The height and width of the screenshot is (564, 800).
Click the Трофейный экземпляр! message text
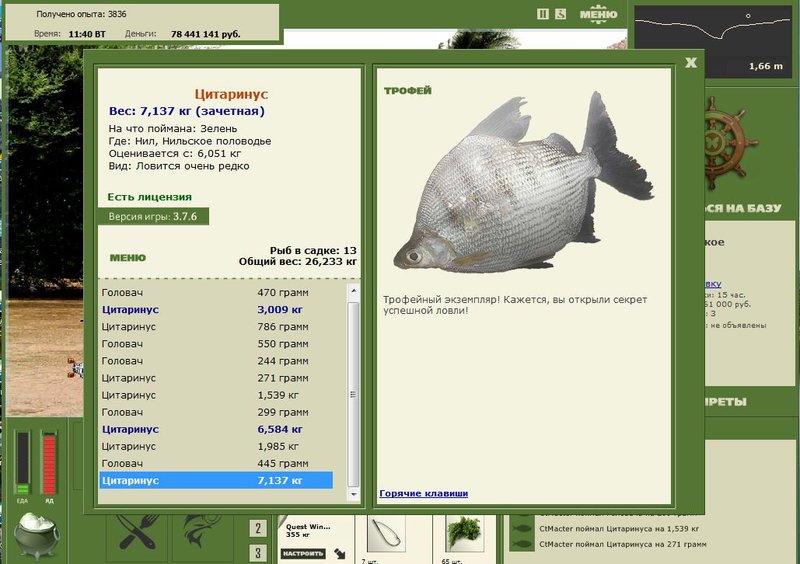pyautogui.click(x=515, y=305)
